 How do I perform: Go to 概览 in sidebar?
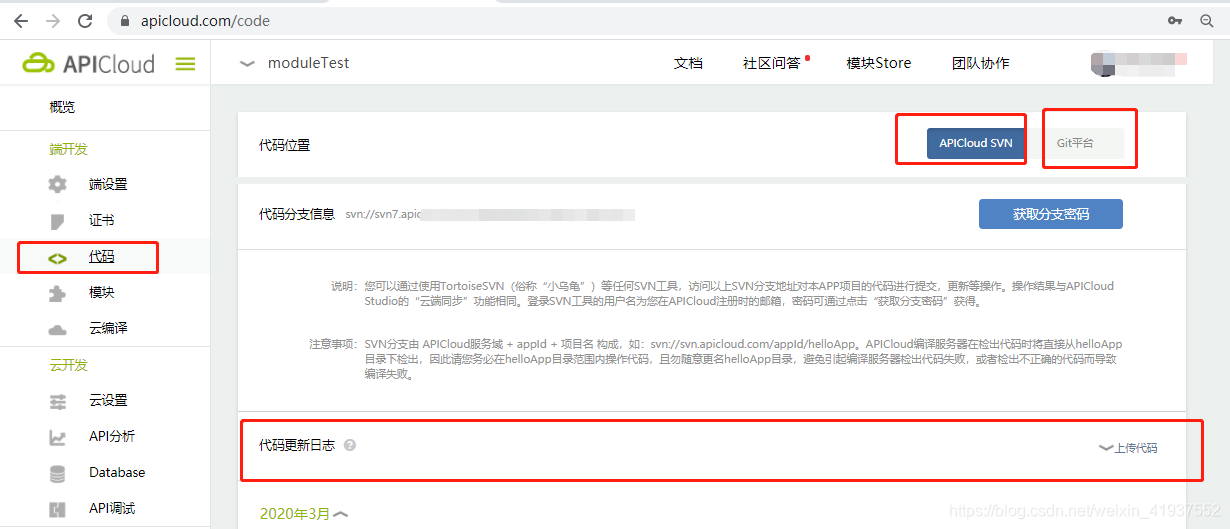click(x=62, y=107)
